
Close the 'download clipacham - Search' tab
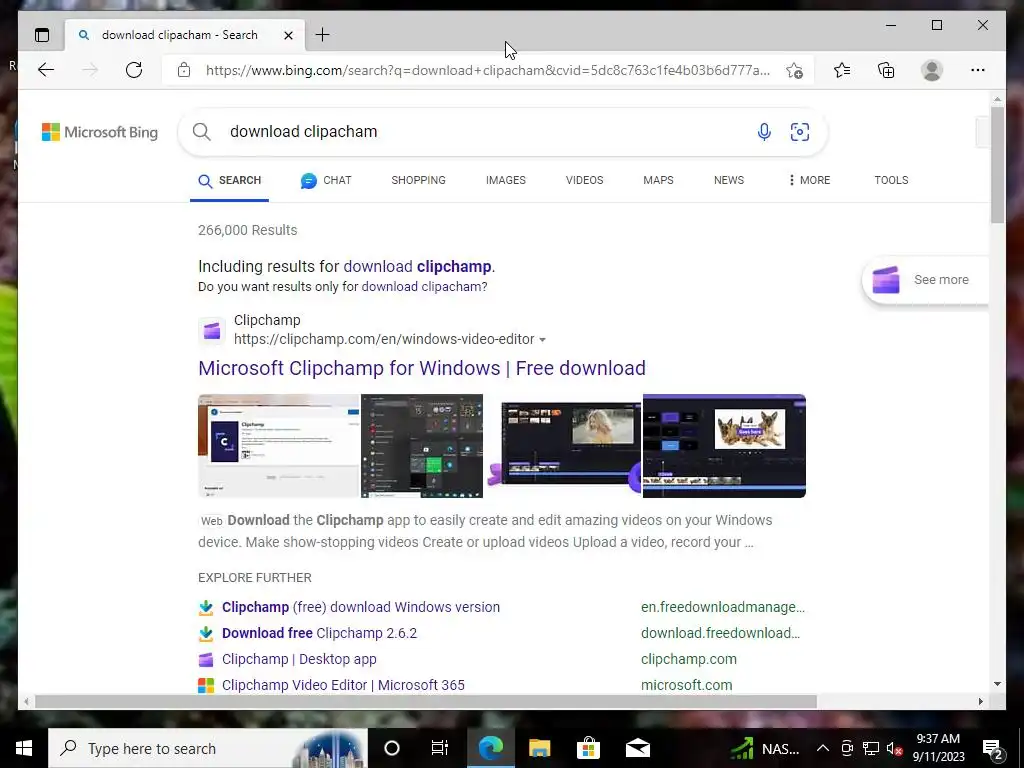coord(288,35)
